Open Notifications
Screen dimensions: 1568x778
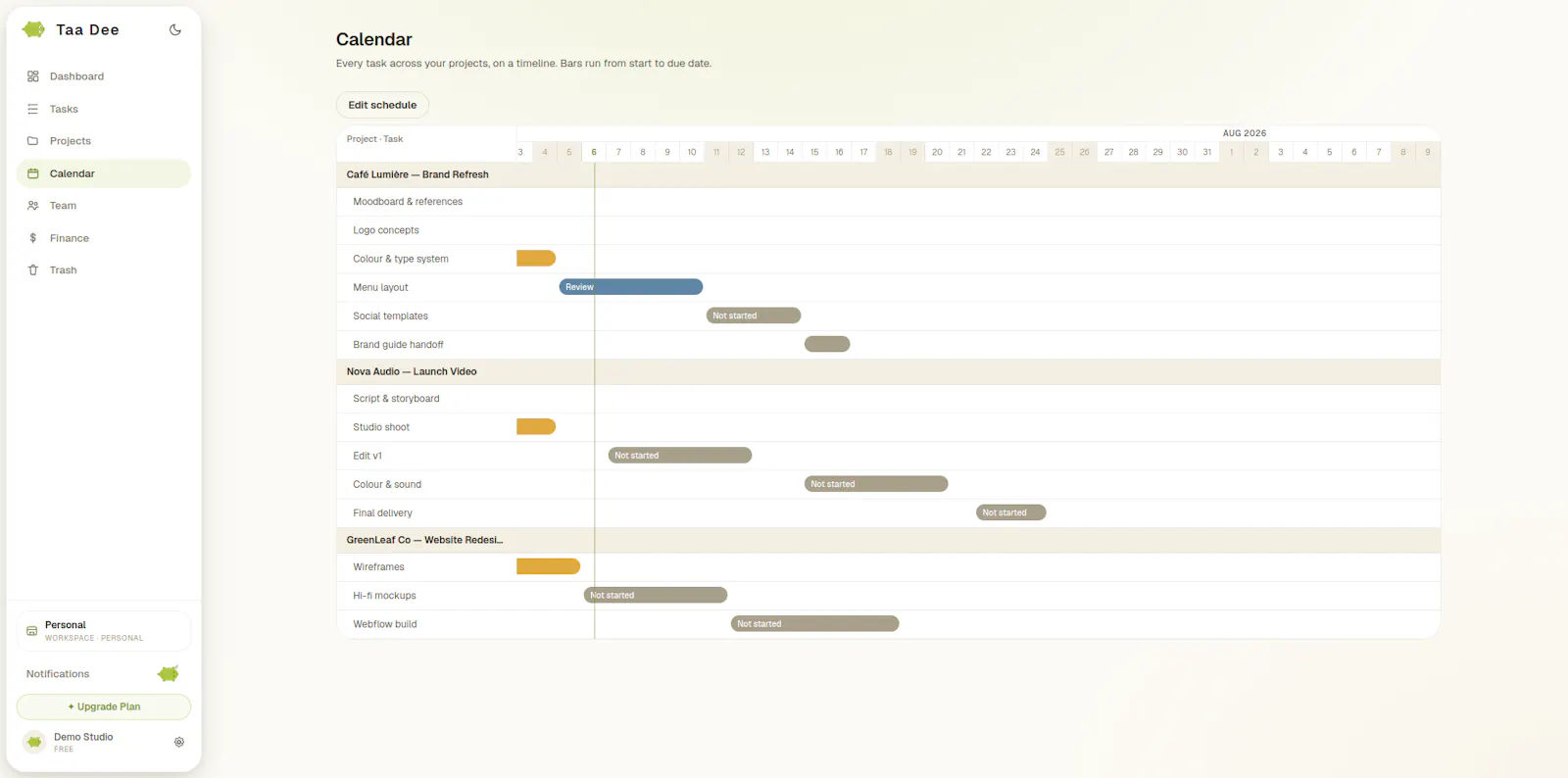tap(58, 674)
